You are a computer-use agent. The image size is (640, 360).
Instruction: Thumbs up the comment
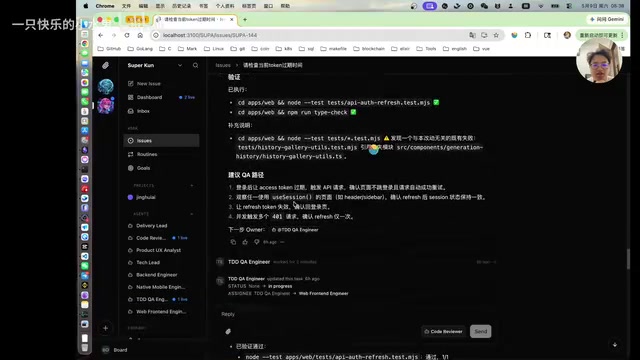[245, 242]
